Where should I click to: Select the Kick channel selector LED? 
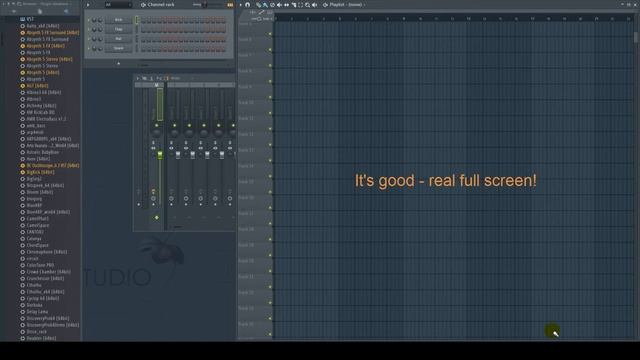coord(137,20)
